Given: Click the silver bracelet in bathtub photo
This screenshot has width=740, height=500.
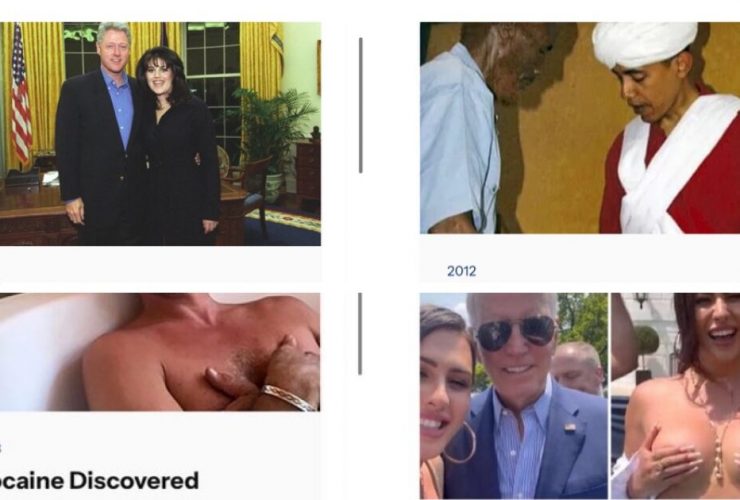Looking at the screenshot, I should pyautogui.click(x=289, y=398).
